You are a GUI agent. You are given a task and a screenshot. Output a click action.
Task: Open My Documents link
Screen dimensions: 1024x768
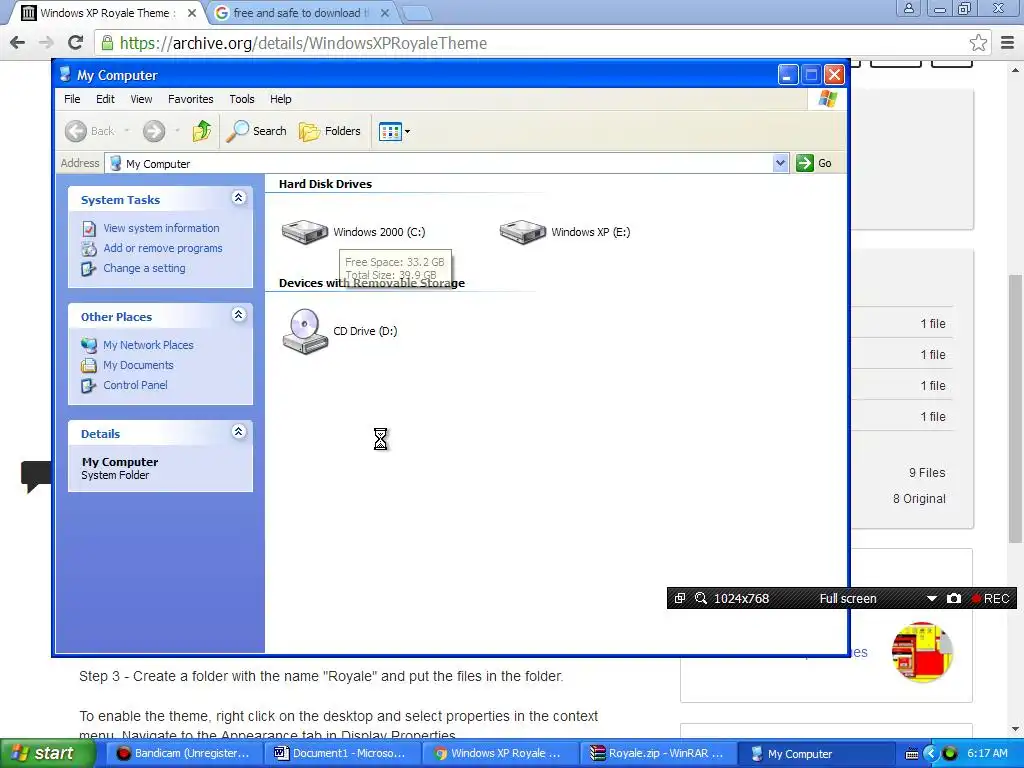click(x=138, y=365)
